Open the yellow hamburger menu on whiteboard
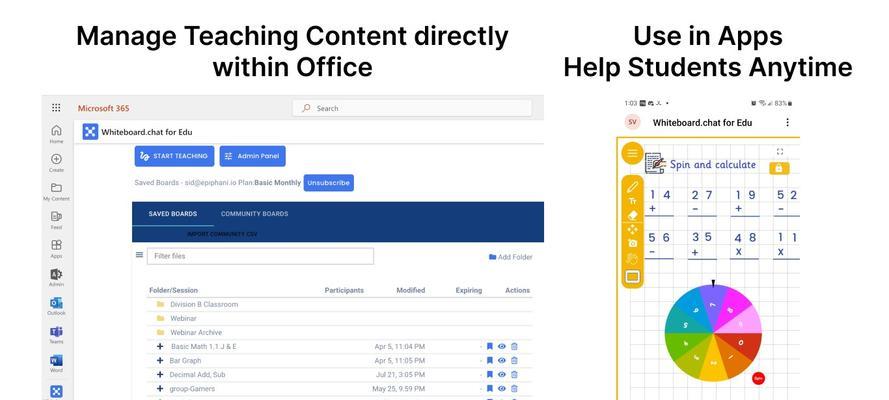889x400 pixels. (632, 153)
